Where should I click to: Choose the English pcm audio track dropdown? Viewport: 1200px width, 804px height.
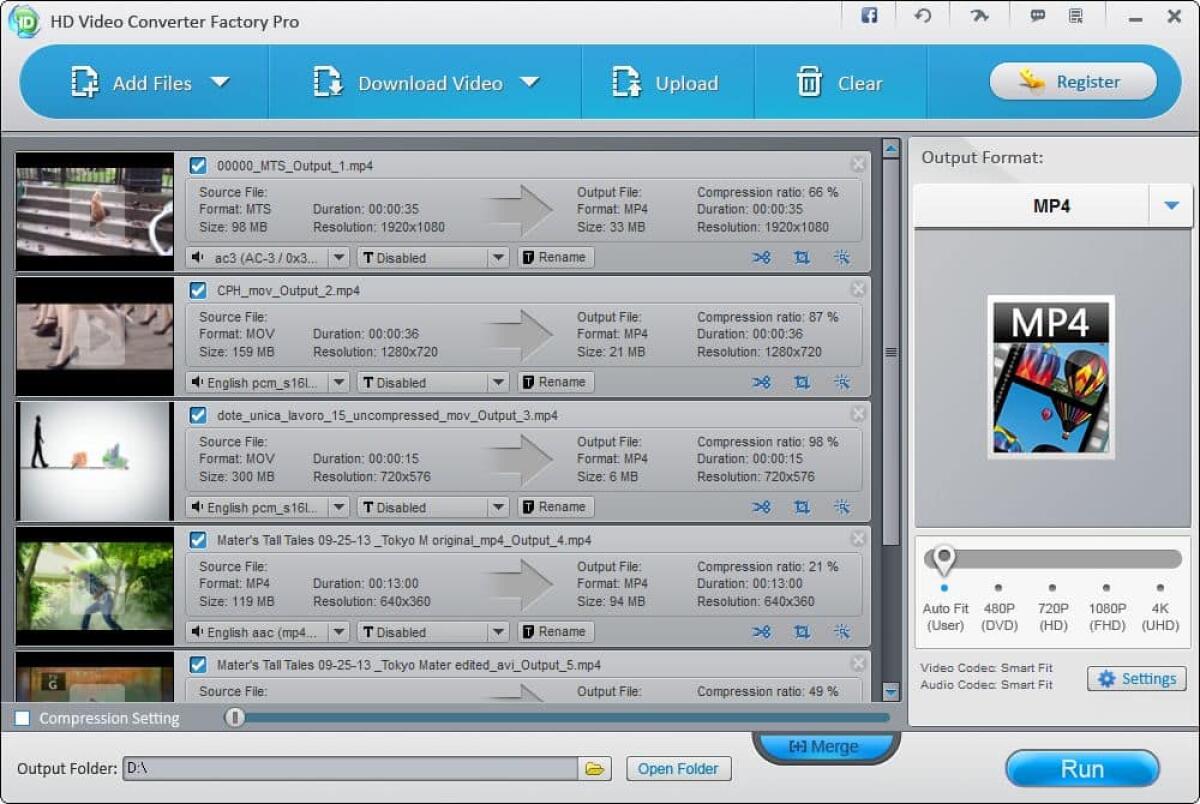tap(268, 382)
